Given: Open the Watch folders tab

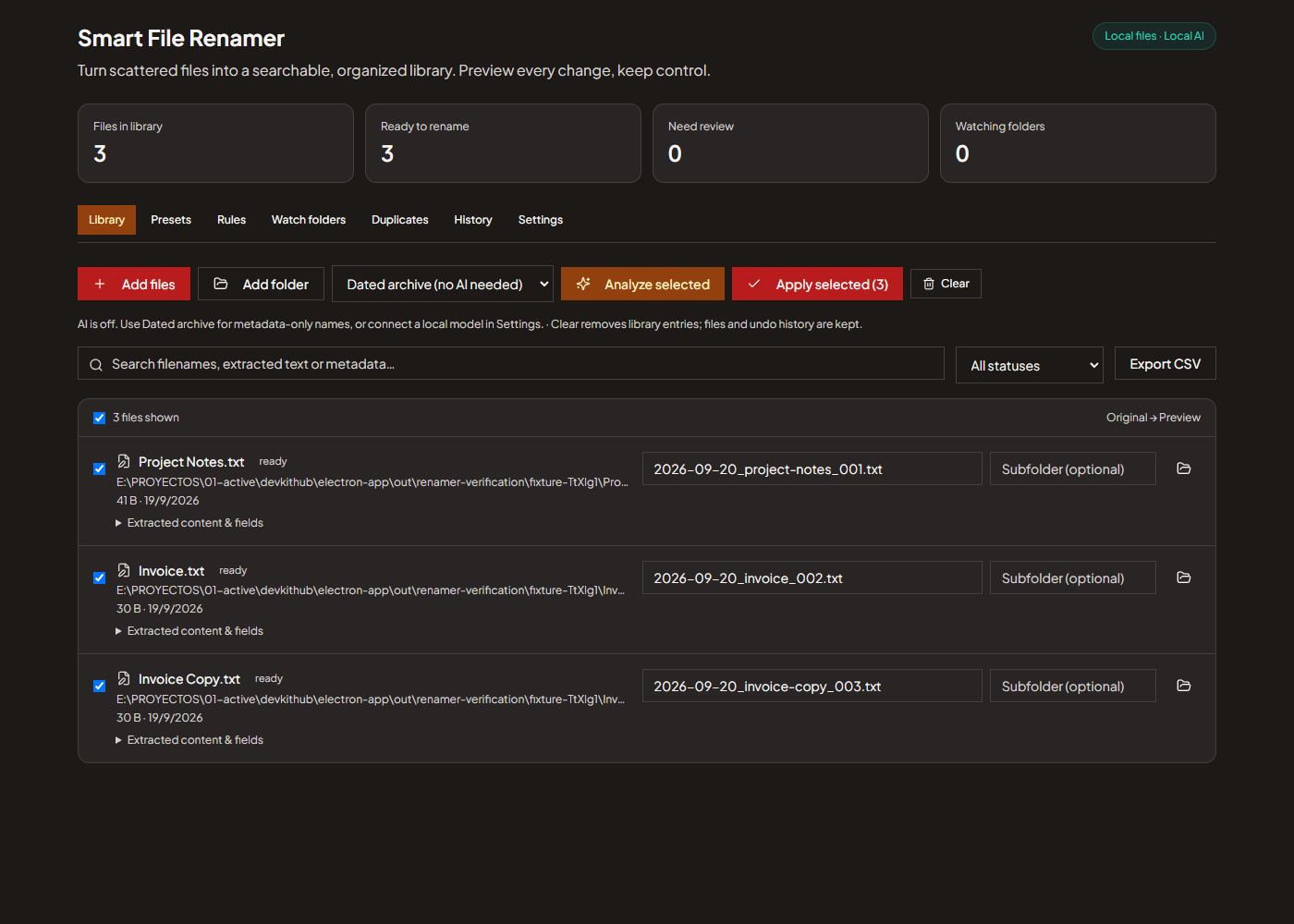Looking at the screenshot, I should pyautogui.click(x=309, y=220).
